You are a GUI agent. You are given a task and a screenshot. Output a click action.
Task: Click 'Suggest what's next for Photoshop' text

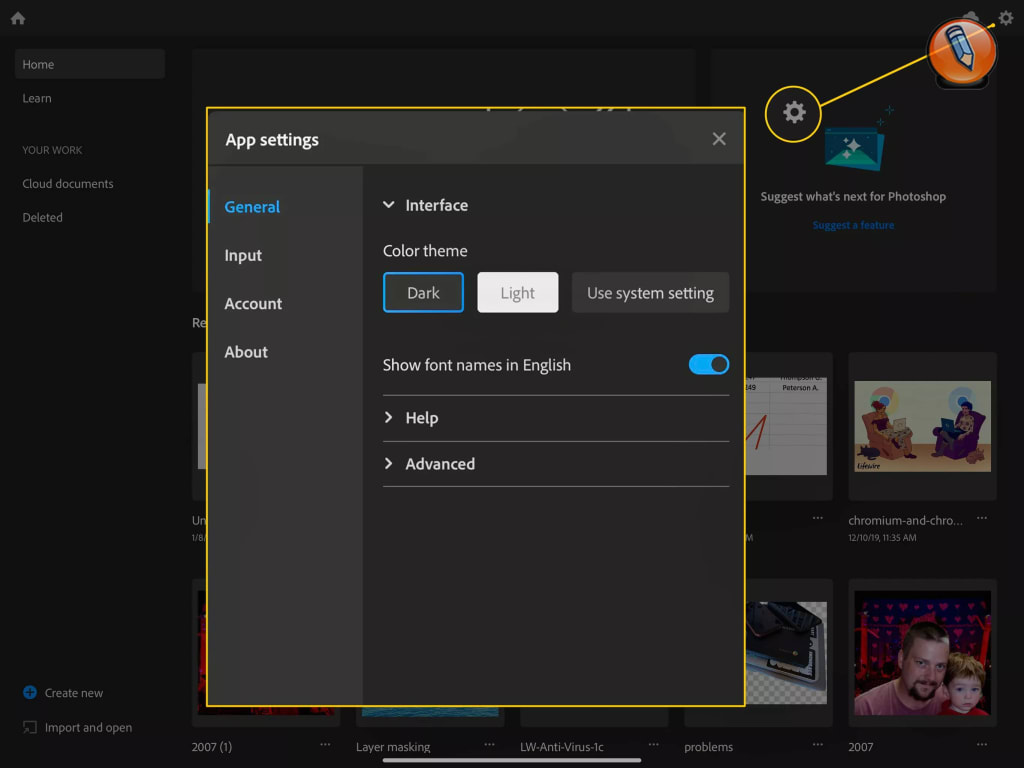tap(853, 197)
